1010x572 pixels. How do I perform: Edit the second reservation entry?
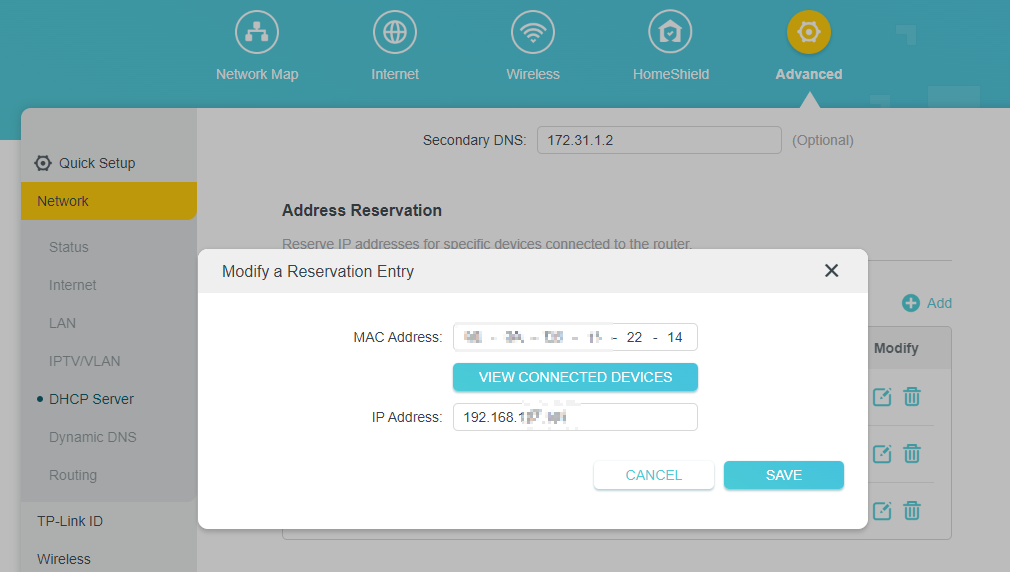tap(882, 453)
